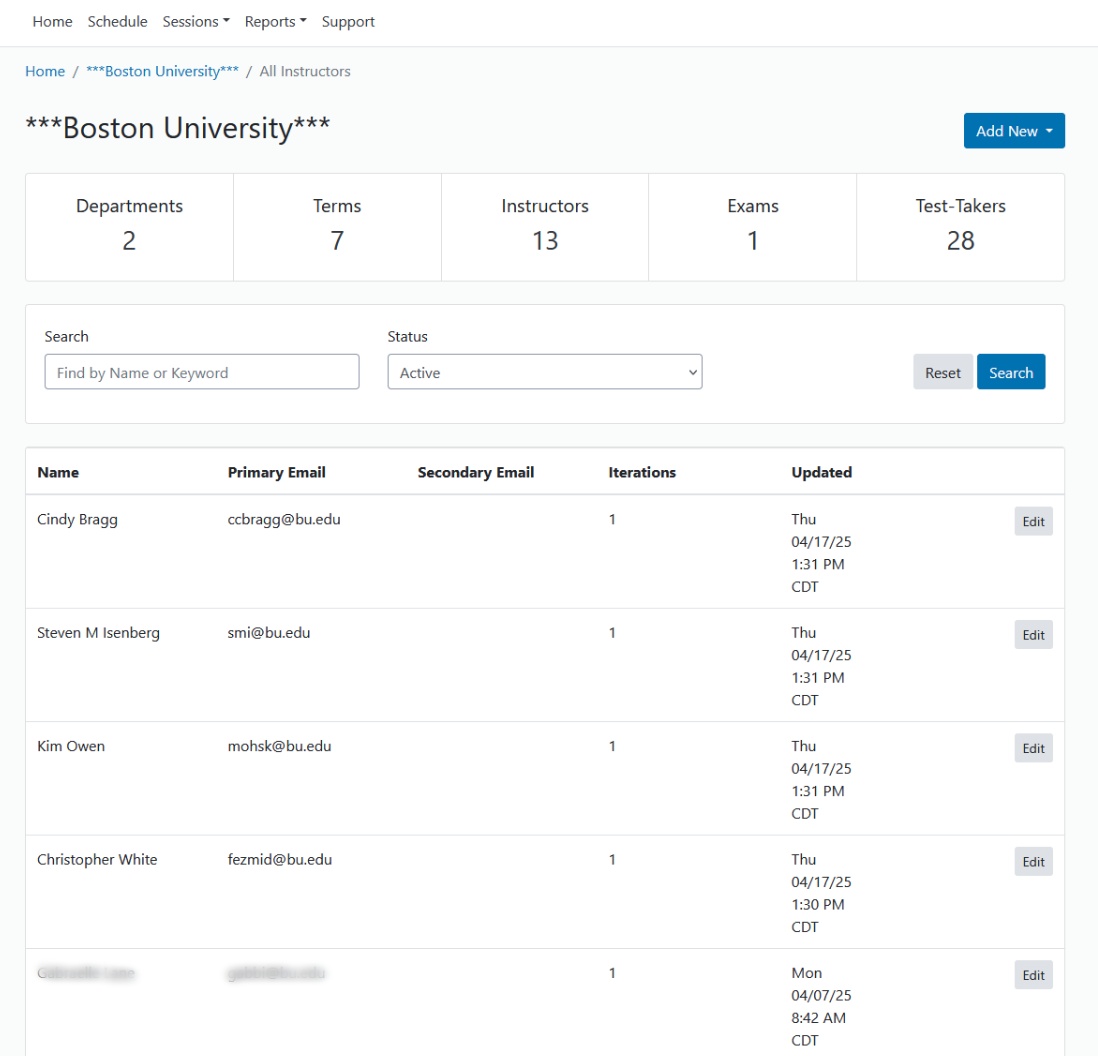Reset the search filters
The height and width of the screenshot is (1056, 1098).
tap(942, 372)
